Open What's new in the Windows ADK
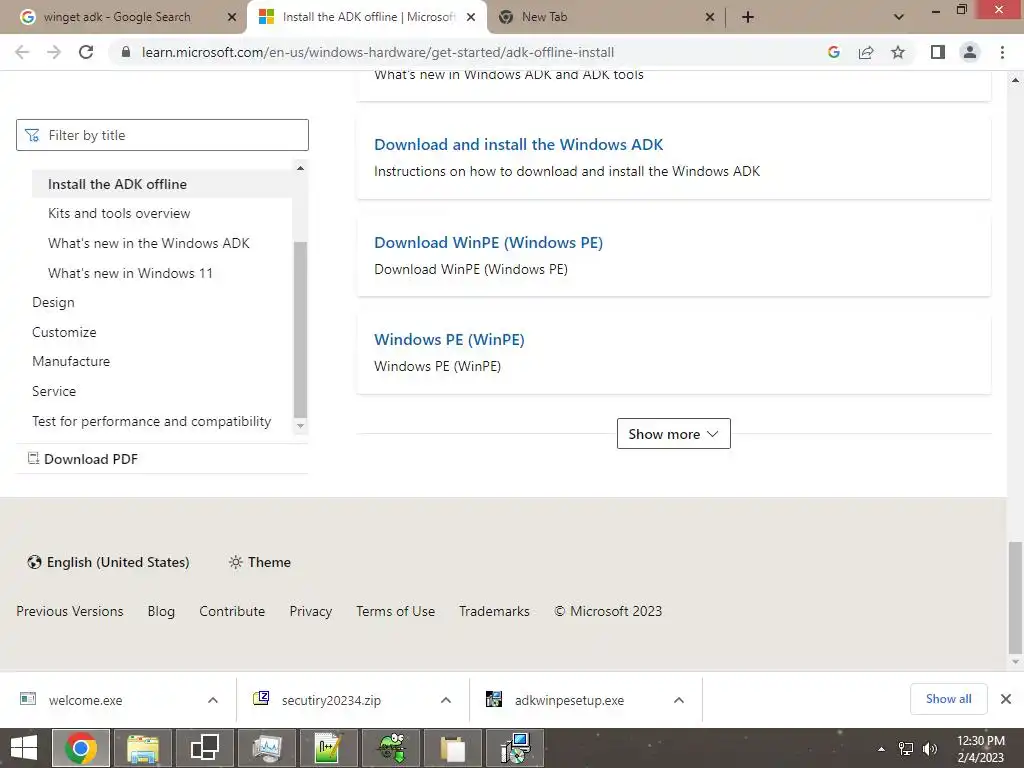The image size is (1024, 768). (x=149, y=244)
